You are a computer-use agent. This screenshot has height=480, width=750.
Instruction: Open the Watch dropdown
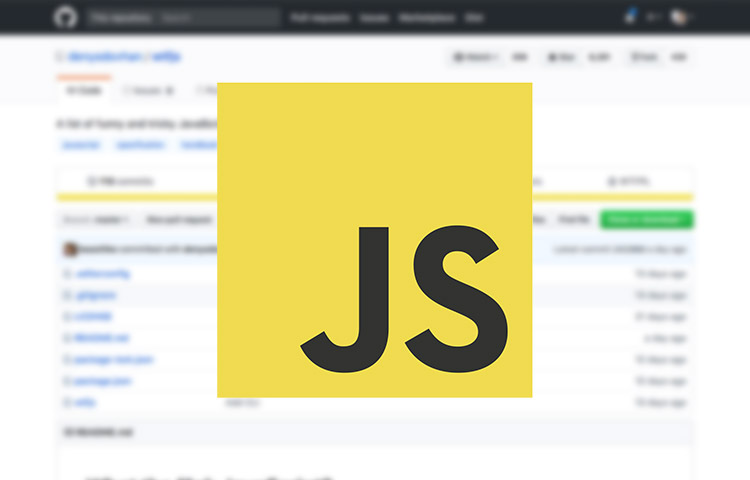pyautogui.click(x=475, y=58)
